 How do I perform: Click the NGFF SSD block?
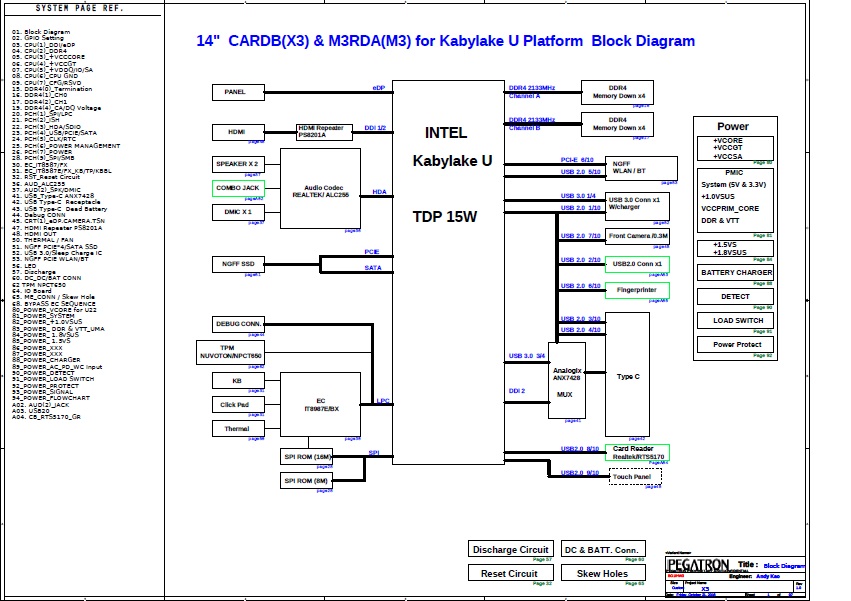pyautogui.click(x=238, y=264)
